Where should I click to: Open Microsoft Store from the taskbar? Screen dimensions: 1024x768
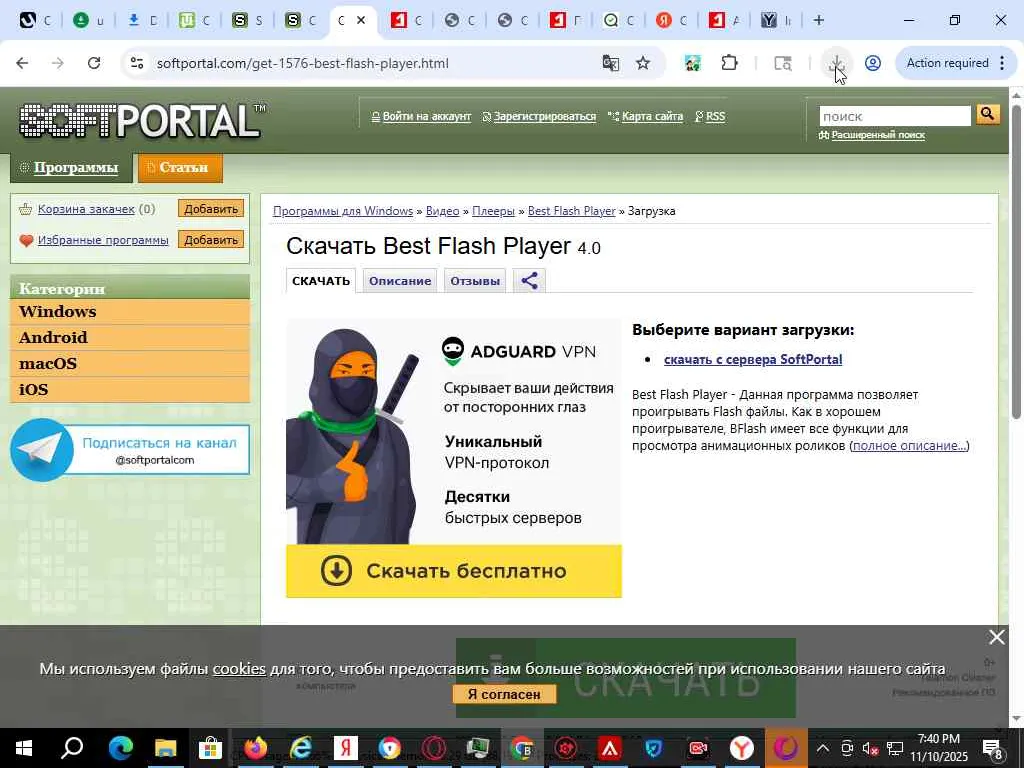point(210,748)
